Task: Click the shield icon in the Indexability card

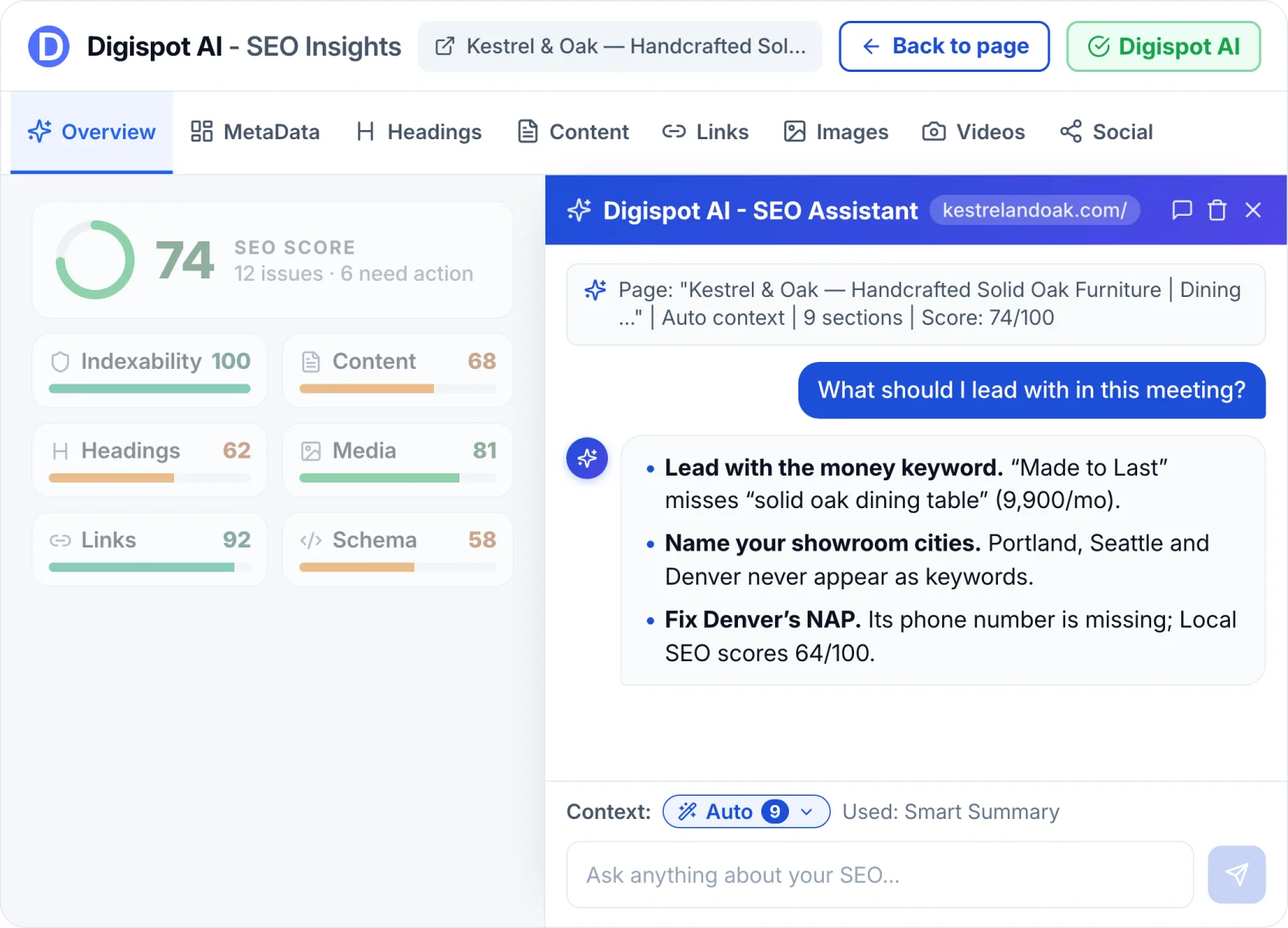Action: (60, 362)
